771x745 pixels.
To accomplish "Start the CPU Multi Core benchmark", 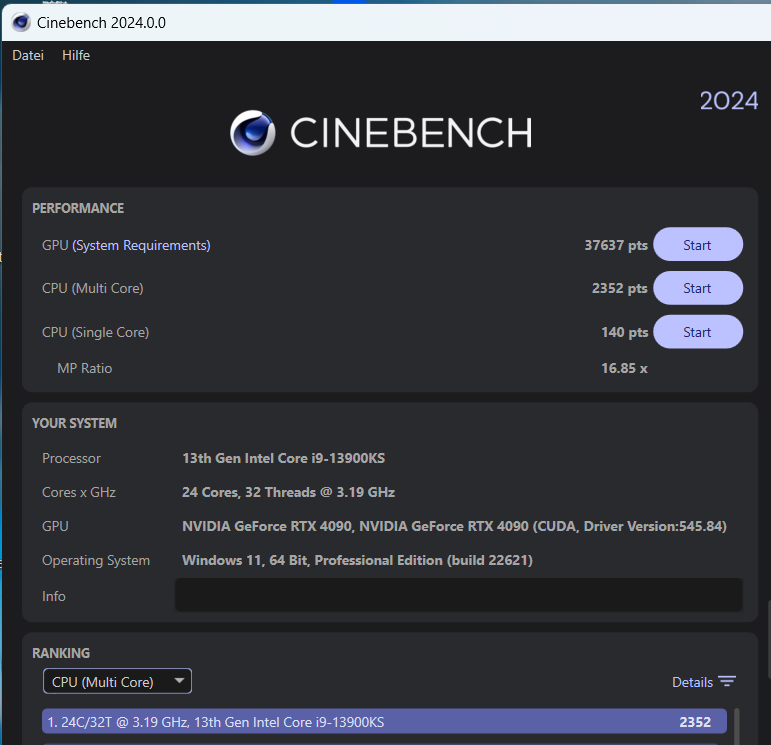I will [697, 288].
